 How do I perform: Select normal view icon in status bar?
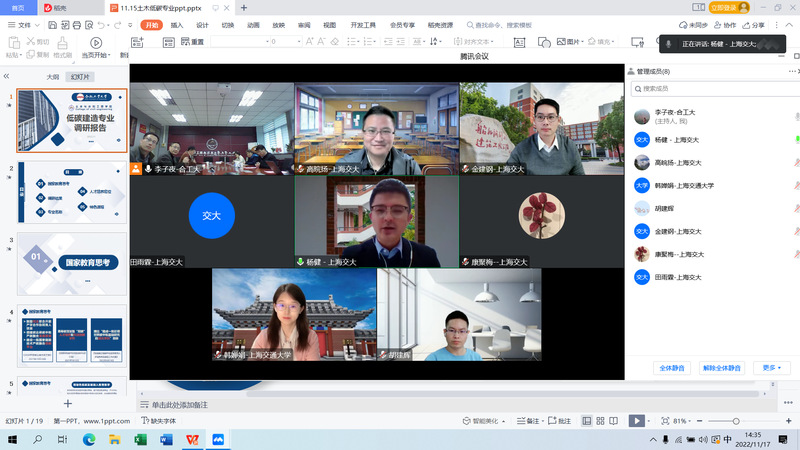click(587, 421)
